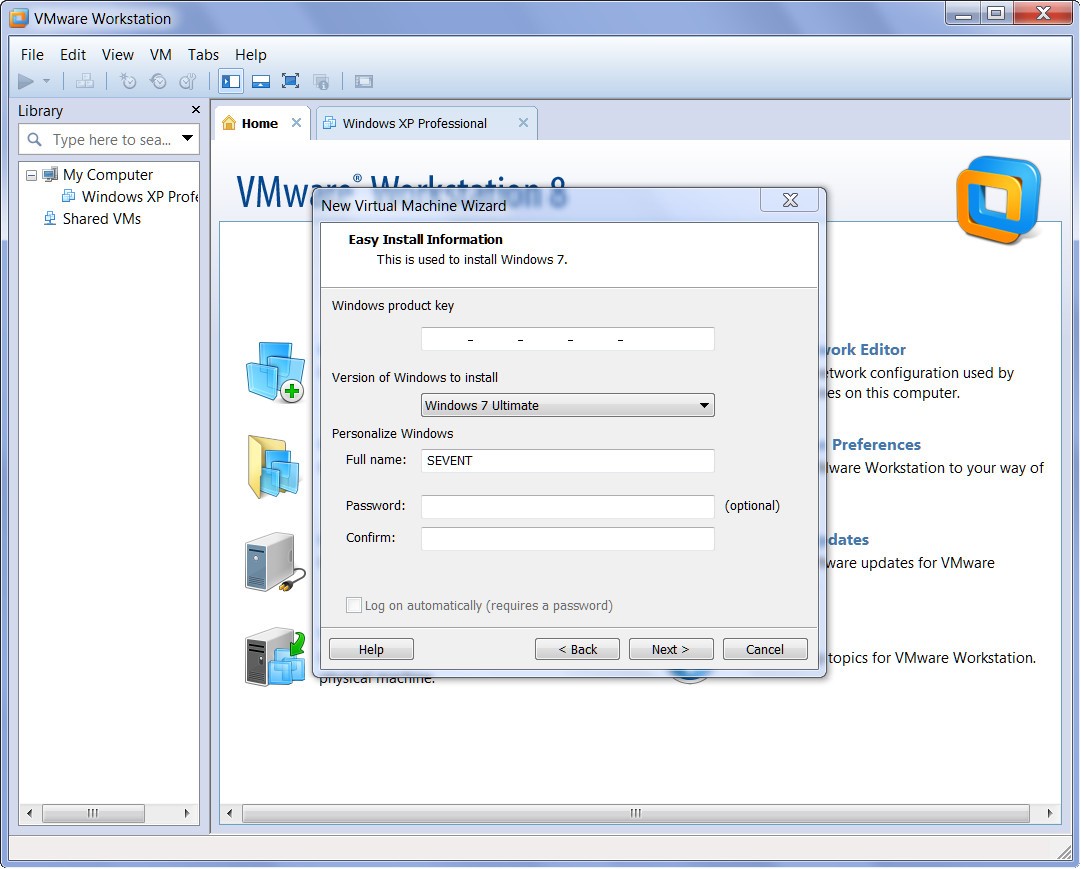Click the VMware Workstation title bar icon
Viewport: 1081px width, 869px height.
(x=19, y=18)
